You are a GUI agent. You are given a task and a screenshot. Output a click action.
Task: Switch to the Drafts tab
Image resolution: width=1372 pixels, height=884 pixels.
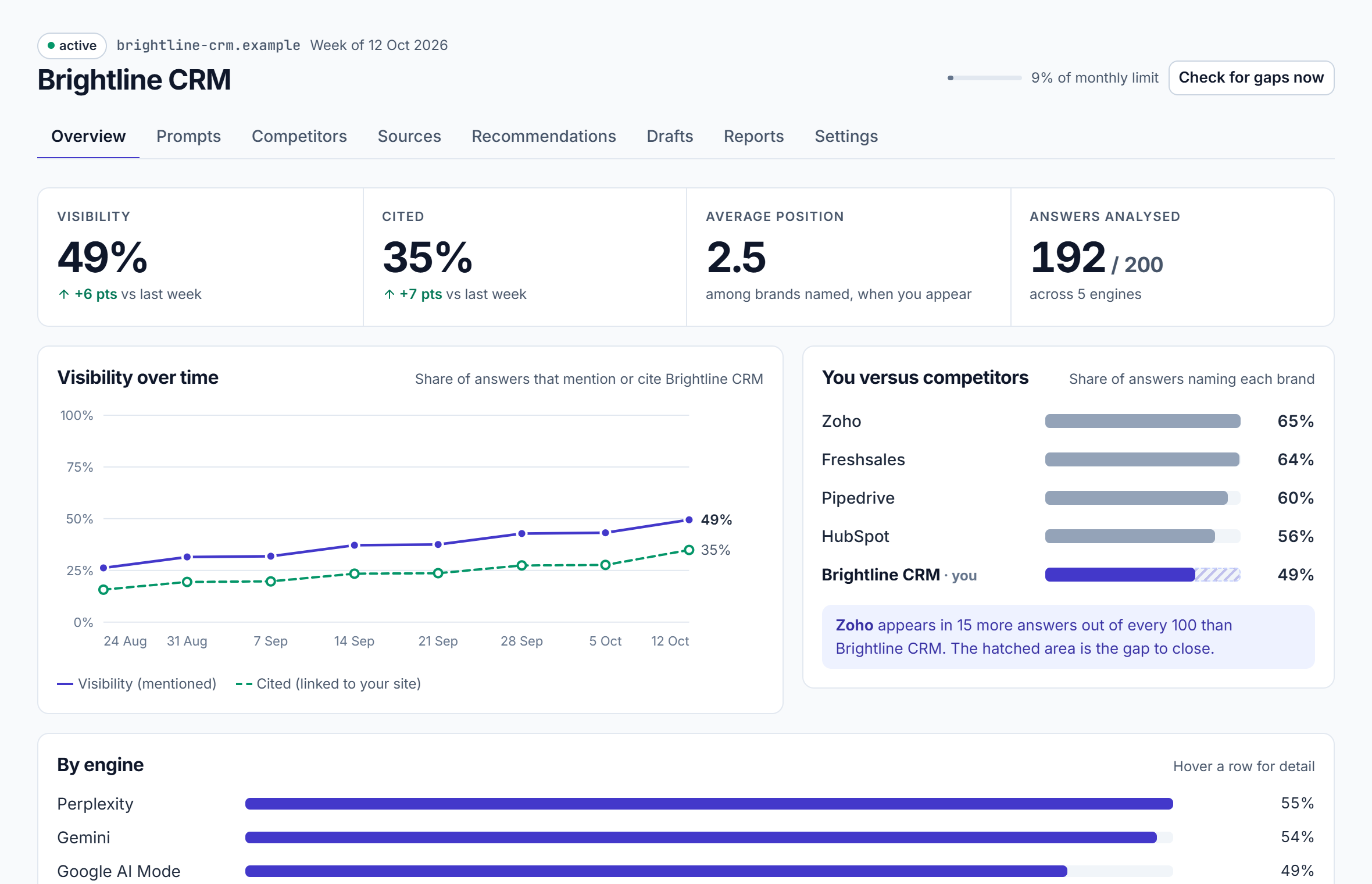pyautogui.click(x=670, y=136)
